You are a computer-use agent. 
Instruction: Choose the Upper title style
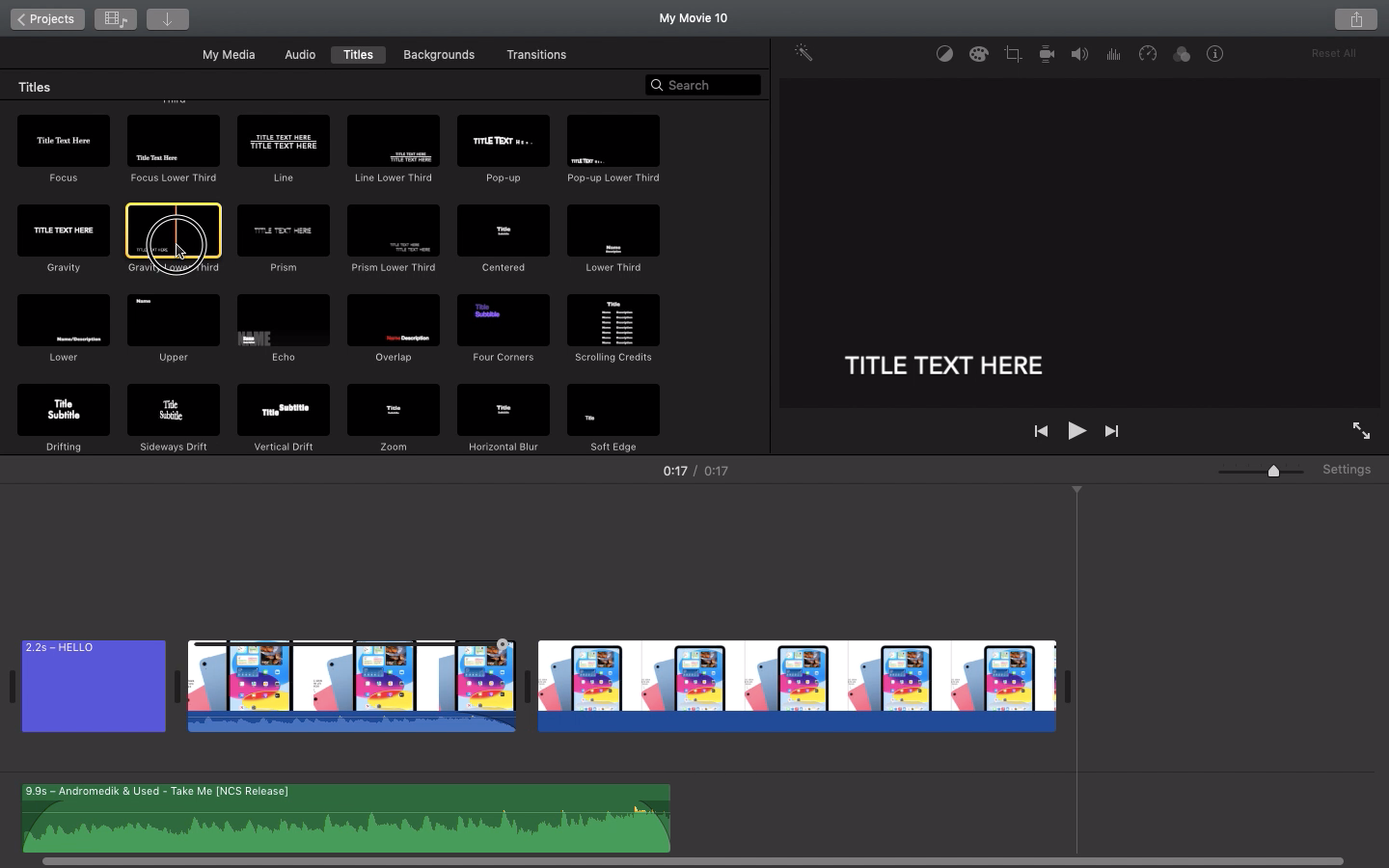coord(174,320)
